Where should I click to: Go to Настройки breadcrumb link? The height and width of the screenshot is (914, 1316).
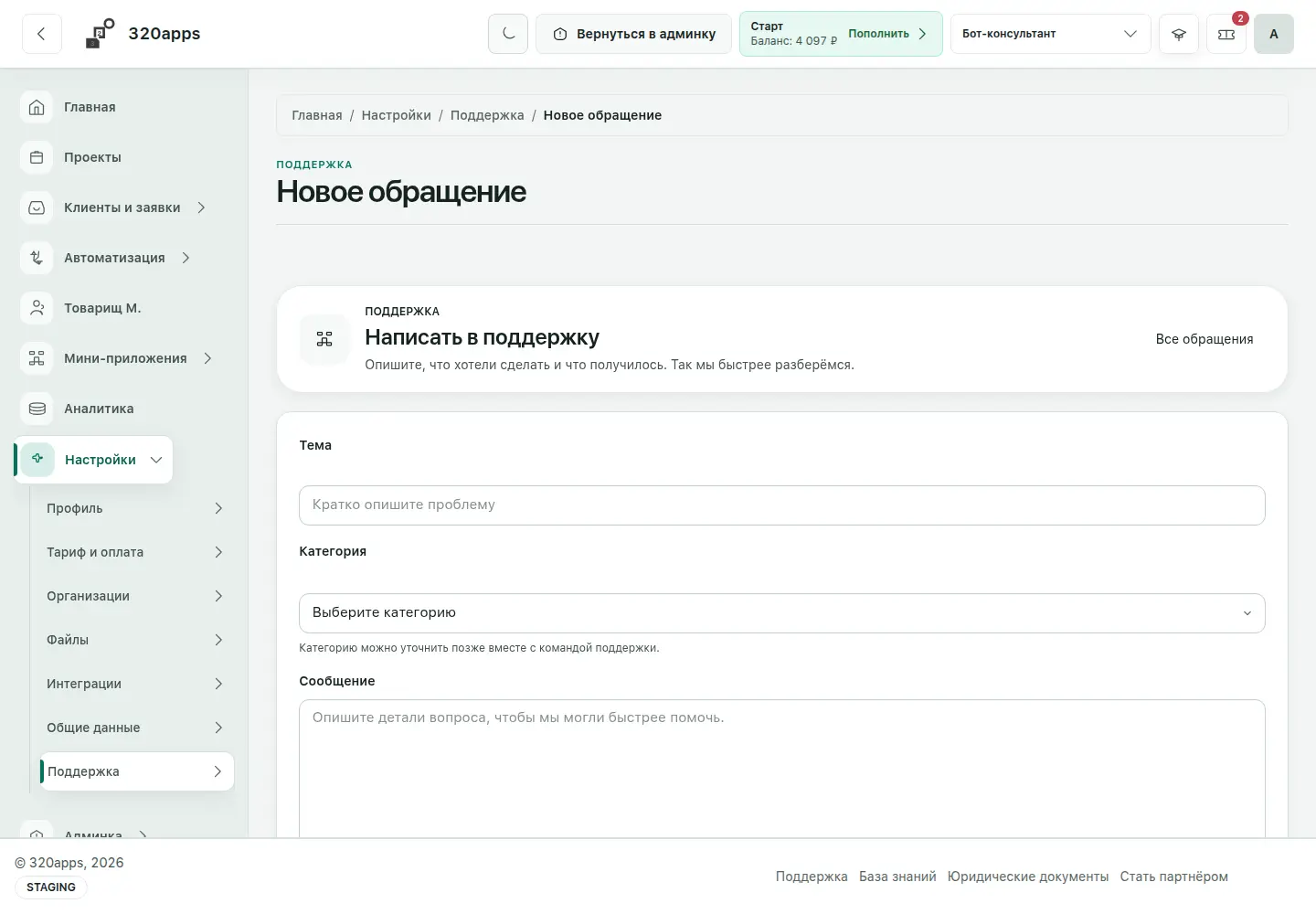396,115
